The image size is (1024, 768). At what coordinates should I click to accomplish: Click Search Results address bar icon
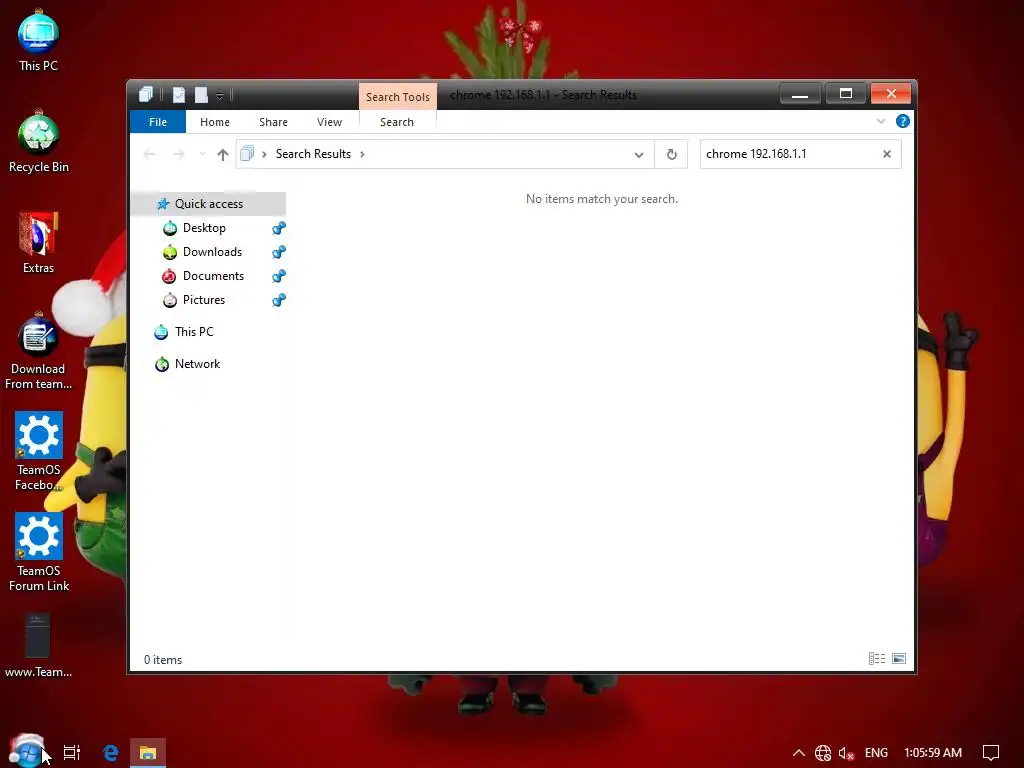[x=247, y=154]
